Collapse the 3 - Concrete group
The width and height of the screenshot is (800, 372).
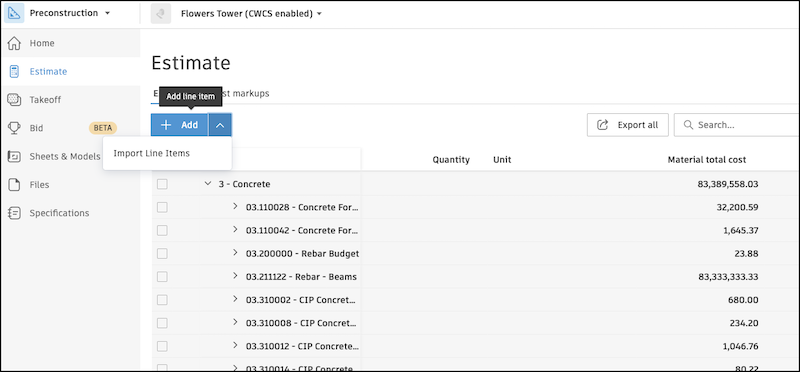click(208, 184)
